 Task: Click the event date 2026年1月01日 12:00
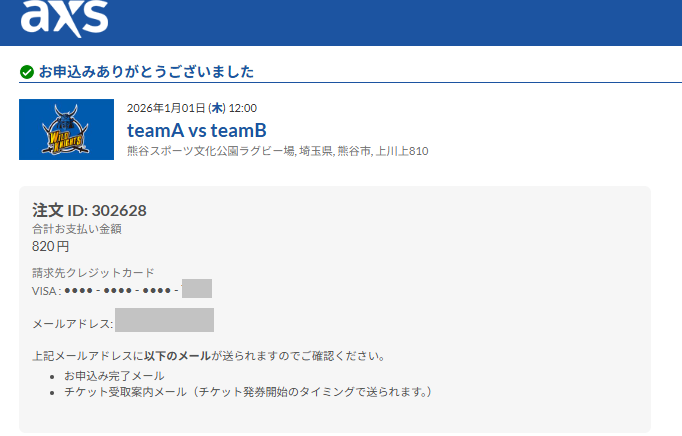point(192,108)
